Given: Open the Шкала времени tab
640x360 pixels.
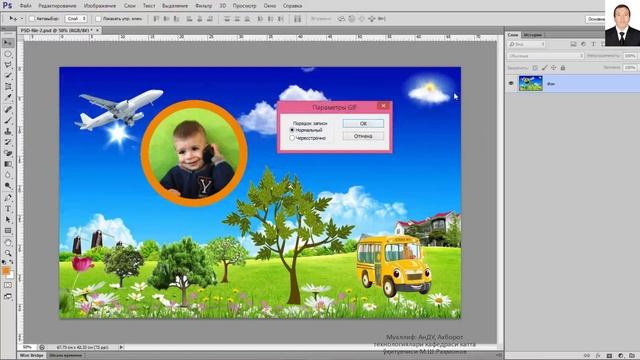Looking at the screenshot, I should tap(66, 356).
